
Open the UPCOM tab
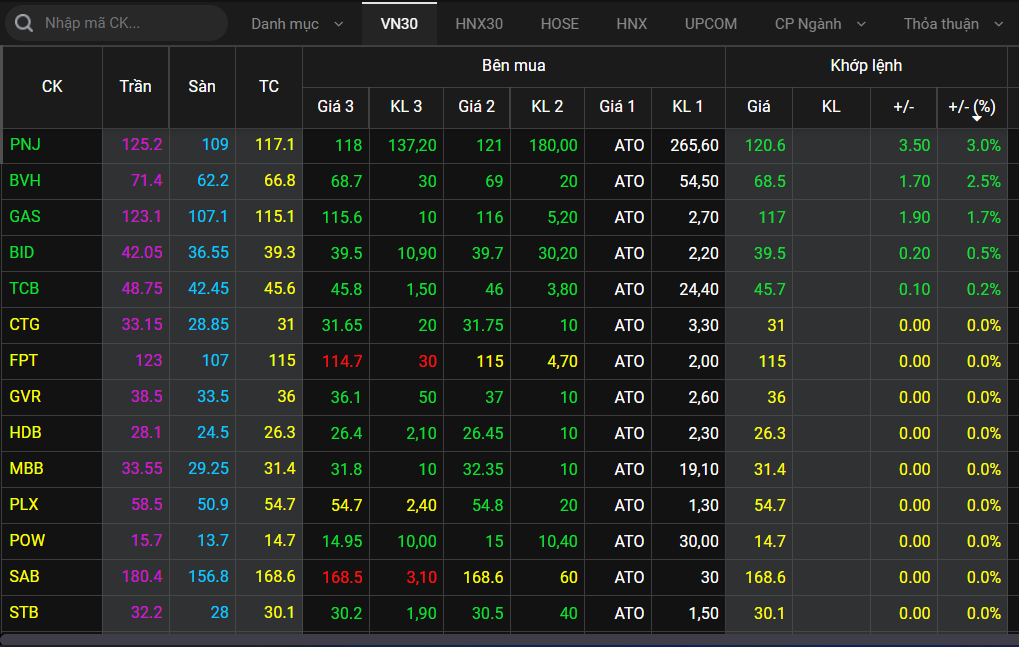(711, 23)
